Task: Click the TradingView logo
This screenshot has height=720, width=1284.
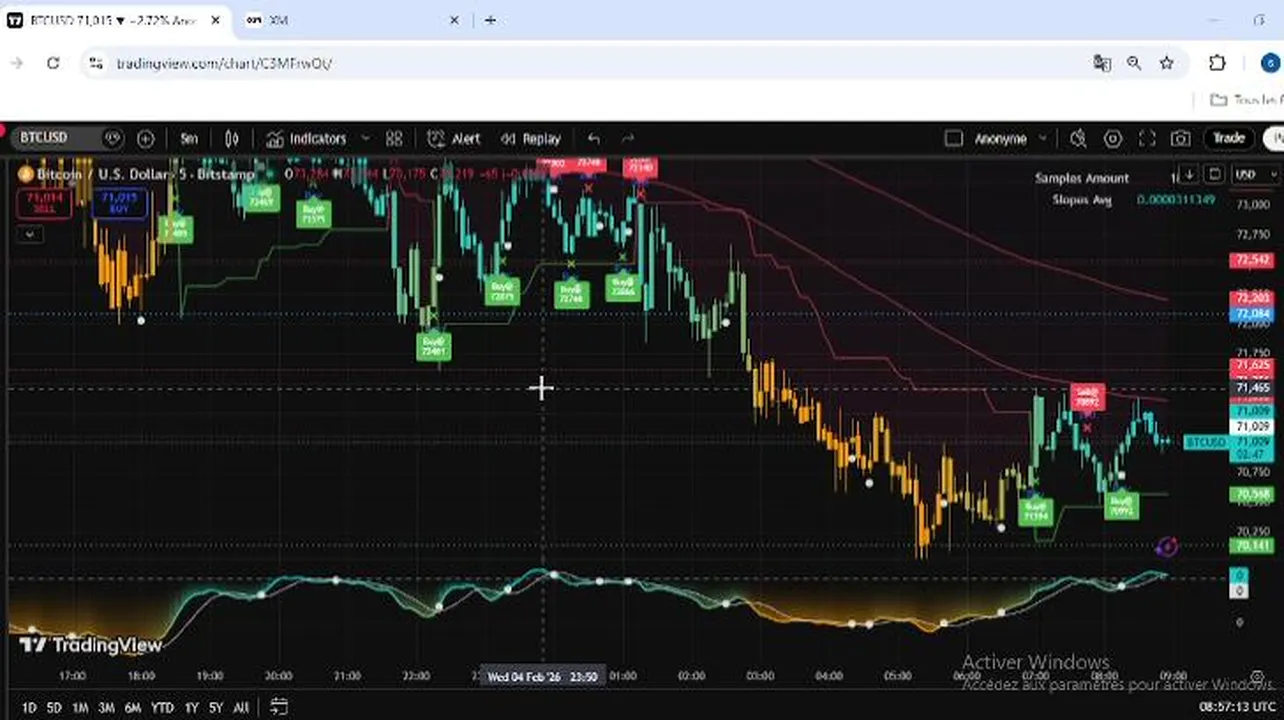Action: (x=91, y=645)
